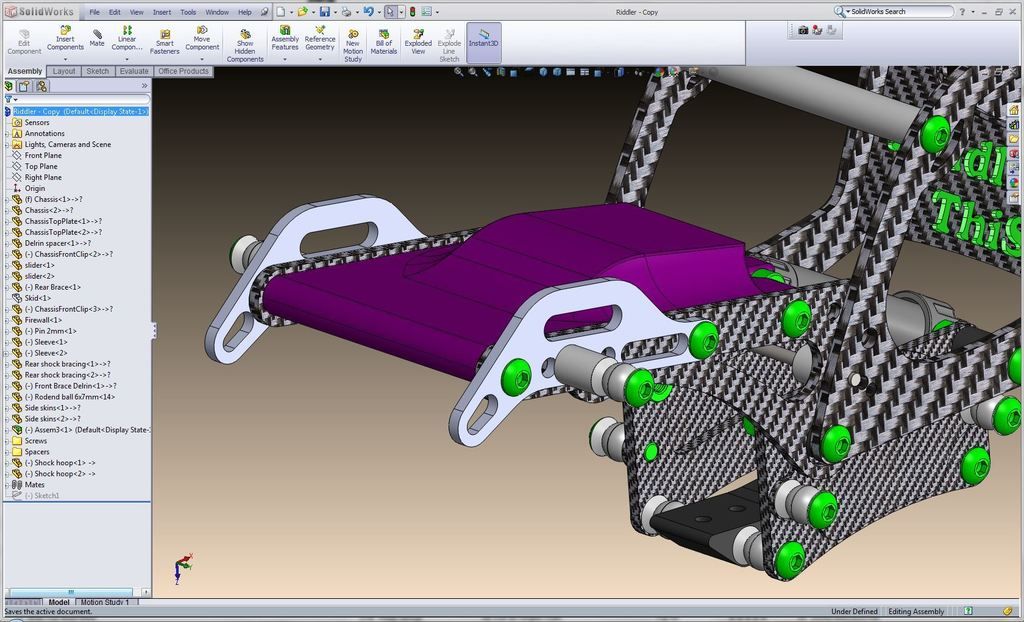
Task: Select the Screws folder
Action: click(x=35, y=441)
